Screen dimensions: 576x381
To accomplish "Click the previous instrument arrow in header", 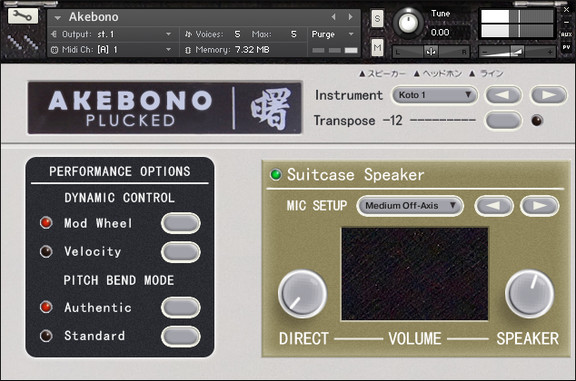I will [333, 17].
